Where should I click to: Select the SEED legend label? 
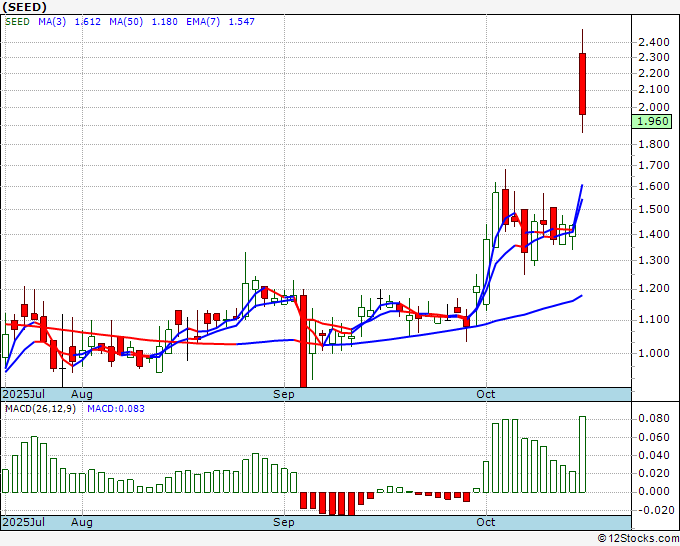[17, 22]
